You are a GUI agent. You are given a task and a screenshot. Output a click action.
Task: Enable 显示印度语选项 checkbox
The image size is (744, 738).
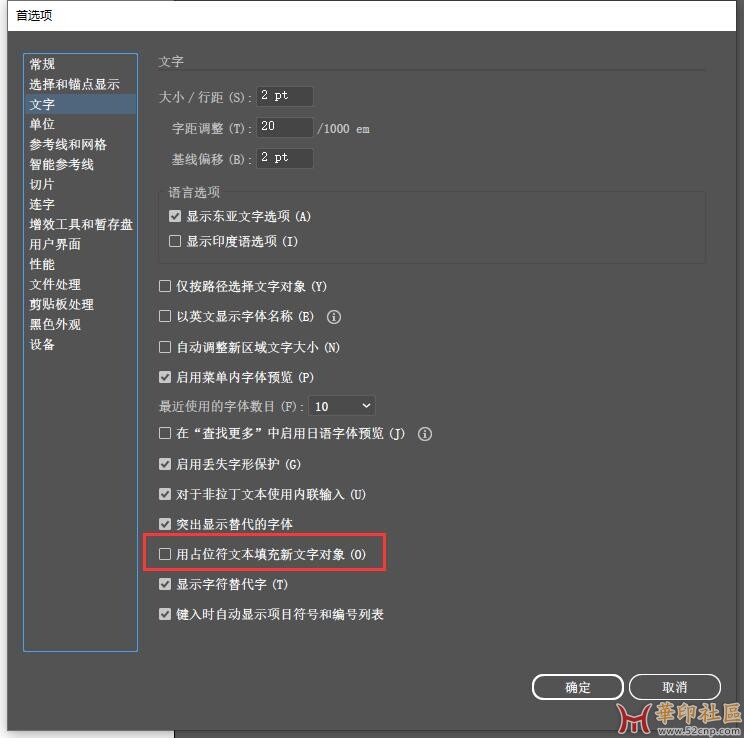point(176,242)
